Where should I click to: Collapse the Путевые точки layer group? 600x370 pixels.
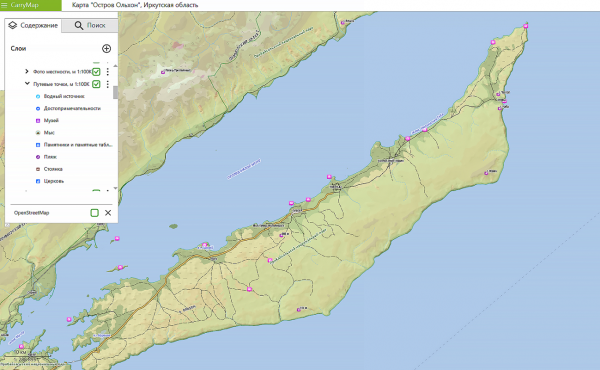[x=27, y=83]
